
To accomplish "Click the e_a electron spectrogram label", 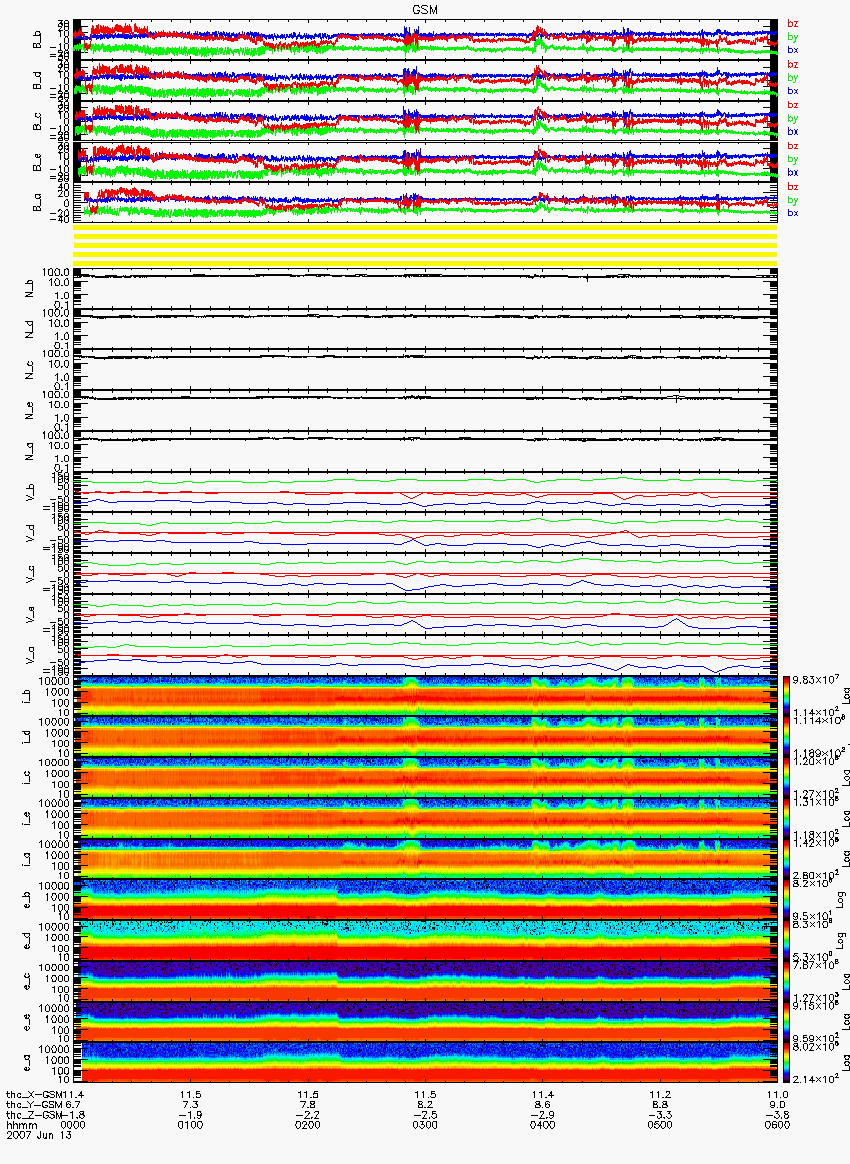I will (x=27, y=1065).
